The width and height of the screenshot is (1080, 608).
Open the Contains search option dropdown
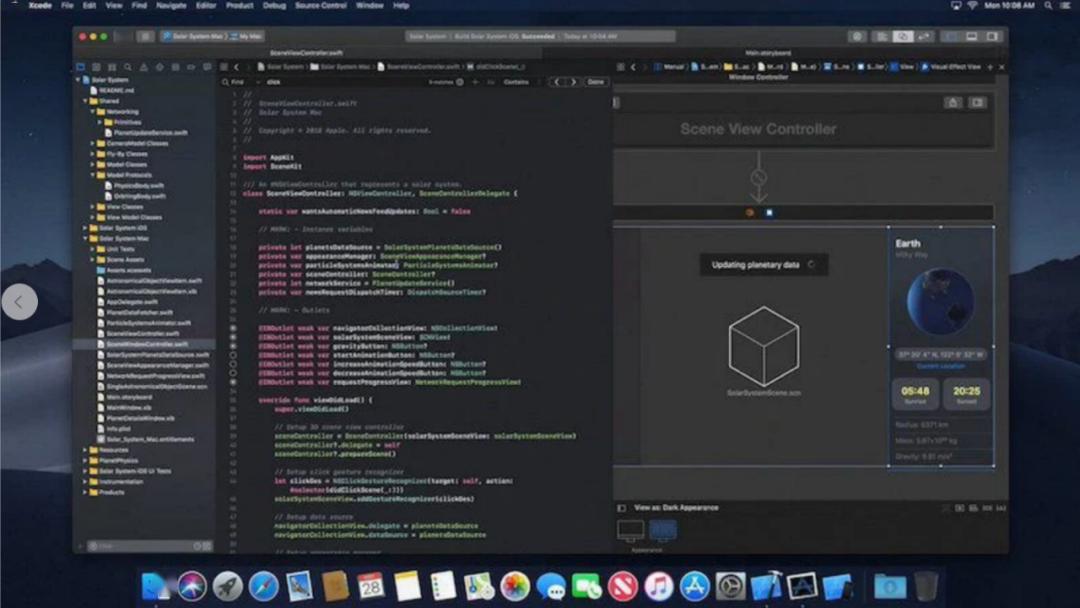coord(516,82)
